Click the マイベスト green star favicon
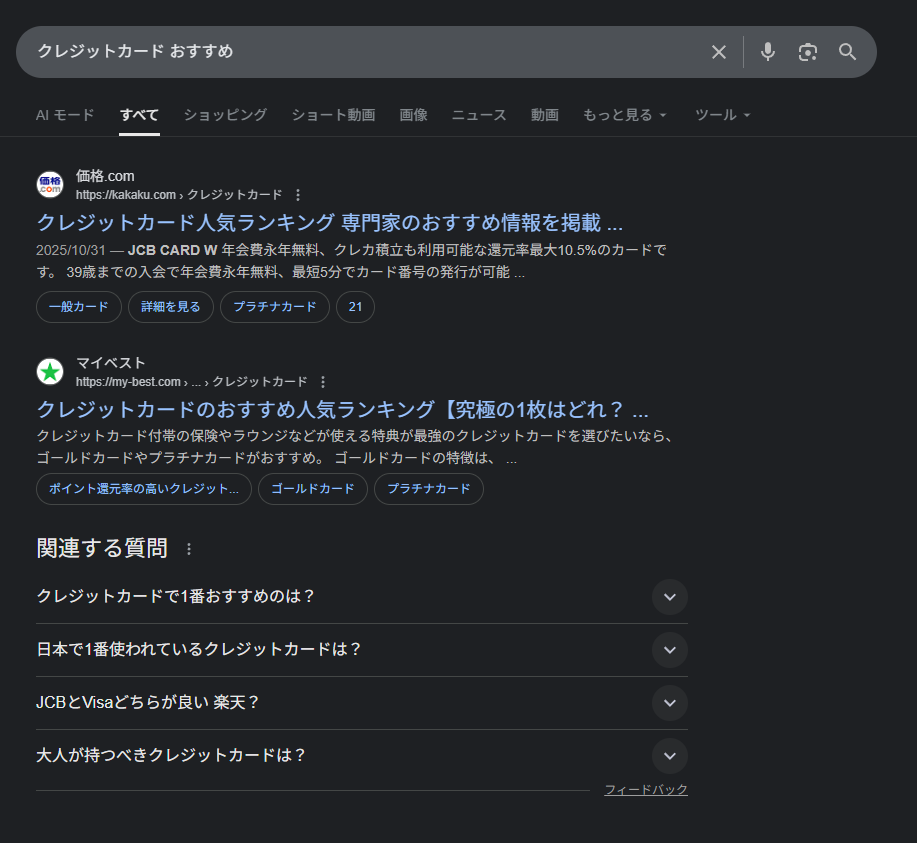 pyautogui.click(x=50, y=372)
